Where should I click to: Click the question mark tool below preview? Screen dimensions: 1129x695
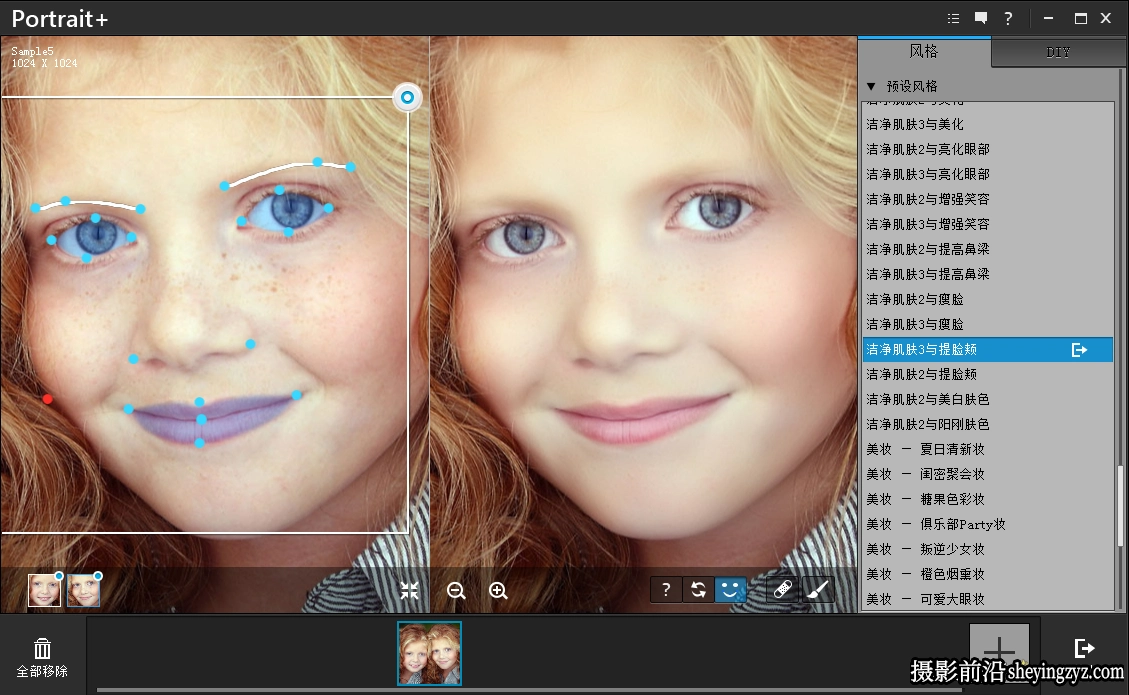[x=666, y=590]
